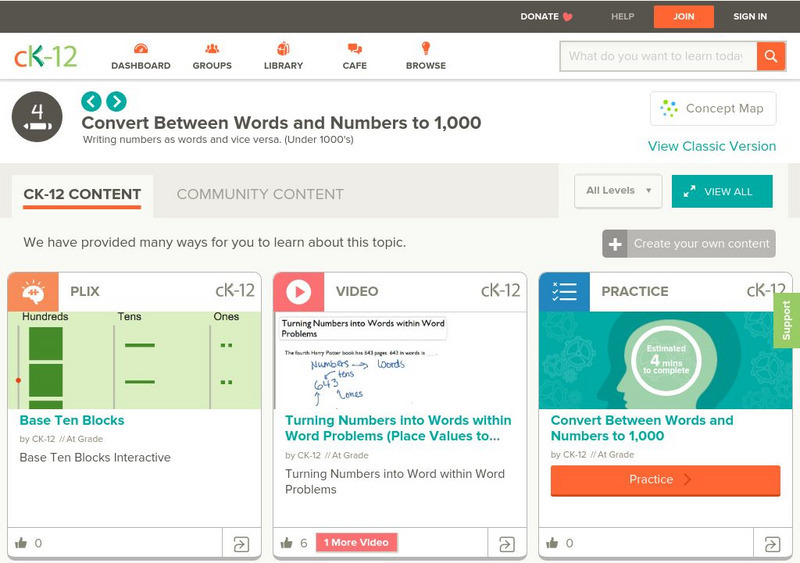Click Convert Between Words practice title
800x563 pixels.
pyautogui.click(x=642, y=428)
